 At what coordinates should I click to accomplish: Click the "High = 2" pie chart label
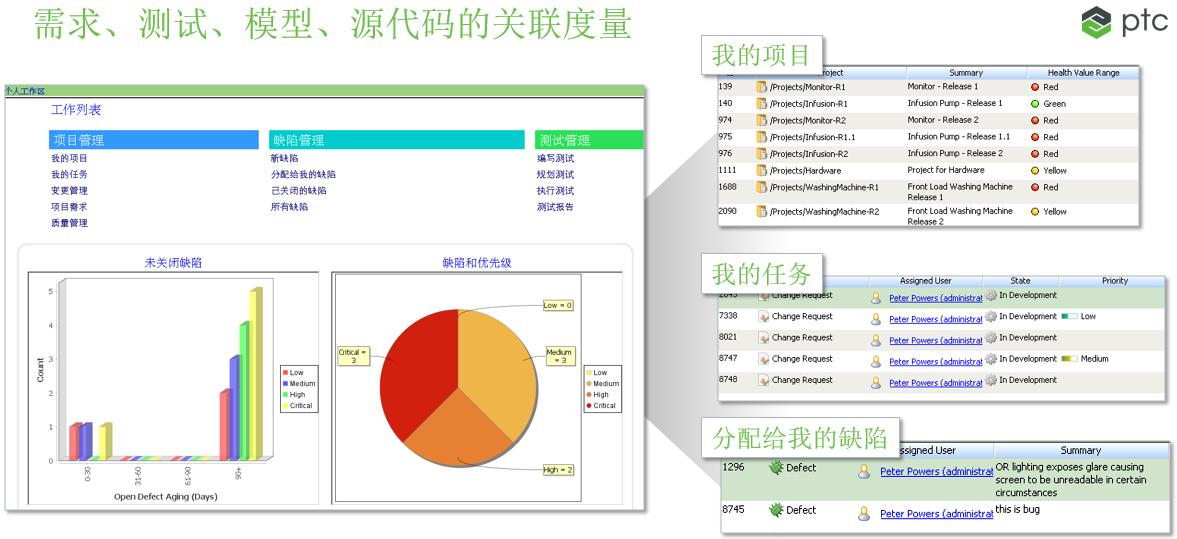(x=558, y=470)
